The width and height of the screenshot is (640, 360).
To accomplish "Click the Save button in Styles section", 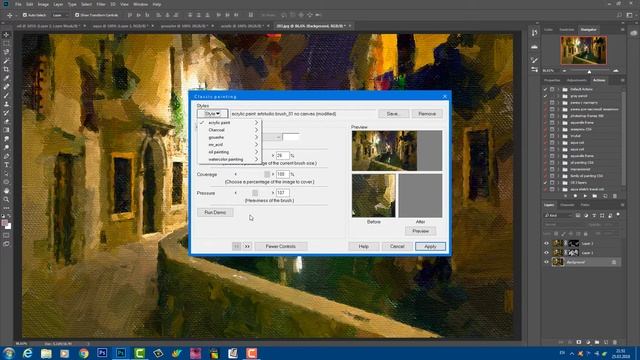I will pyautogui.click(x=393, y=113).
